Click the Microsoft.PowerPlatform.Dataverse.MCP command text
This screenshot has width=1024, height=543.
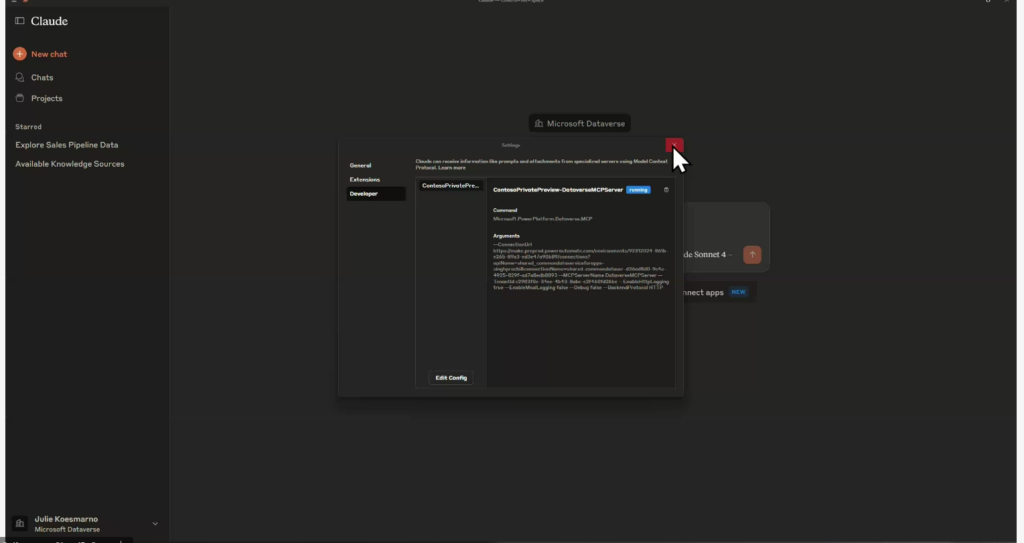[543, 219]
